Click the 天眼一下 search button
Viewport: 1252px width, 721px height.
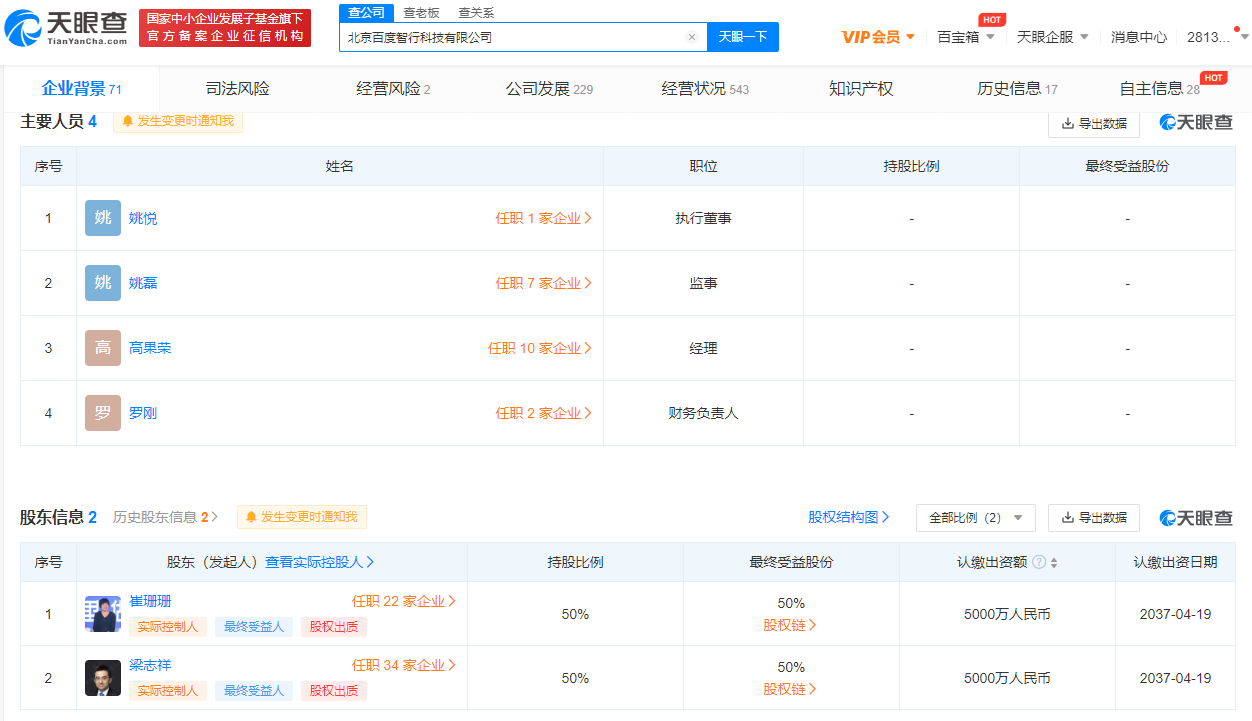click(x=743, y=37)
